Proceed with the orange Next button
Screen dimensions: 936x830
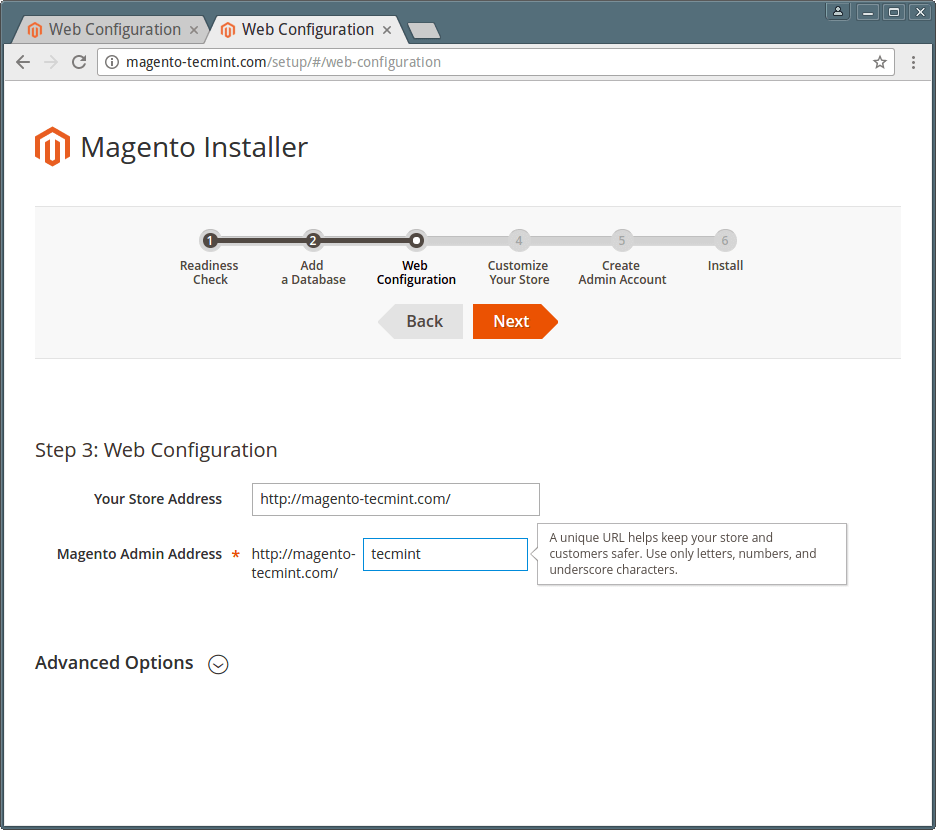[x=515, y=321]
